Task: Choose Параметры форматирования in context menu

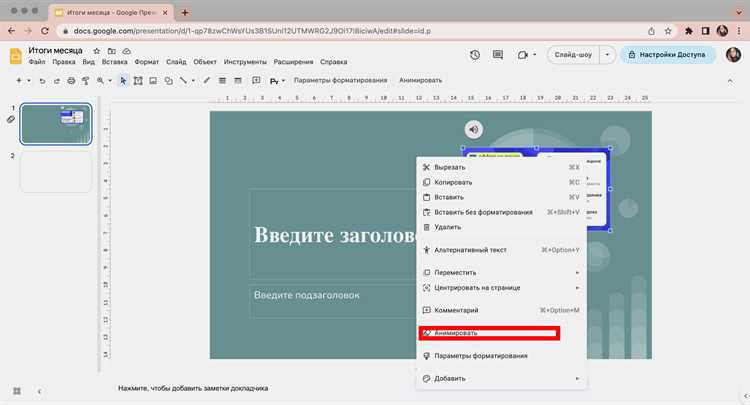Action: [x=501, y=356]
